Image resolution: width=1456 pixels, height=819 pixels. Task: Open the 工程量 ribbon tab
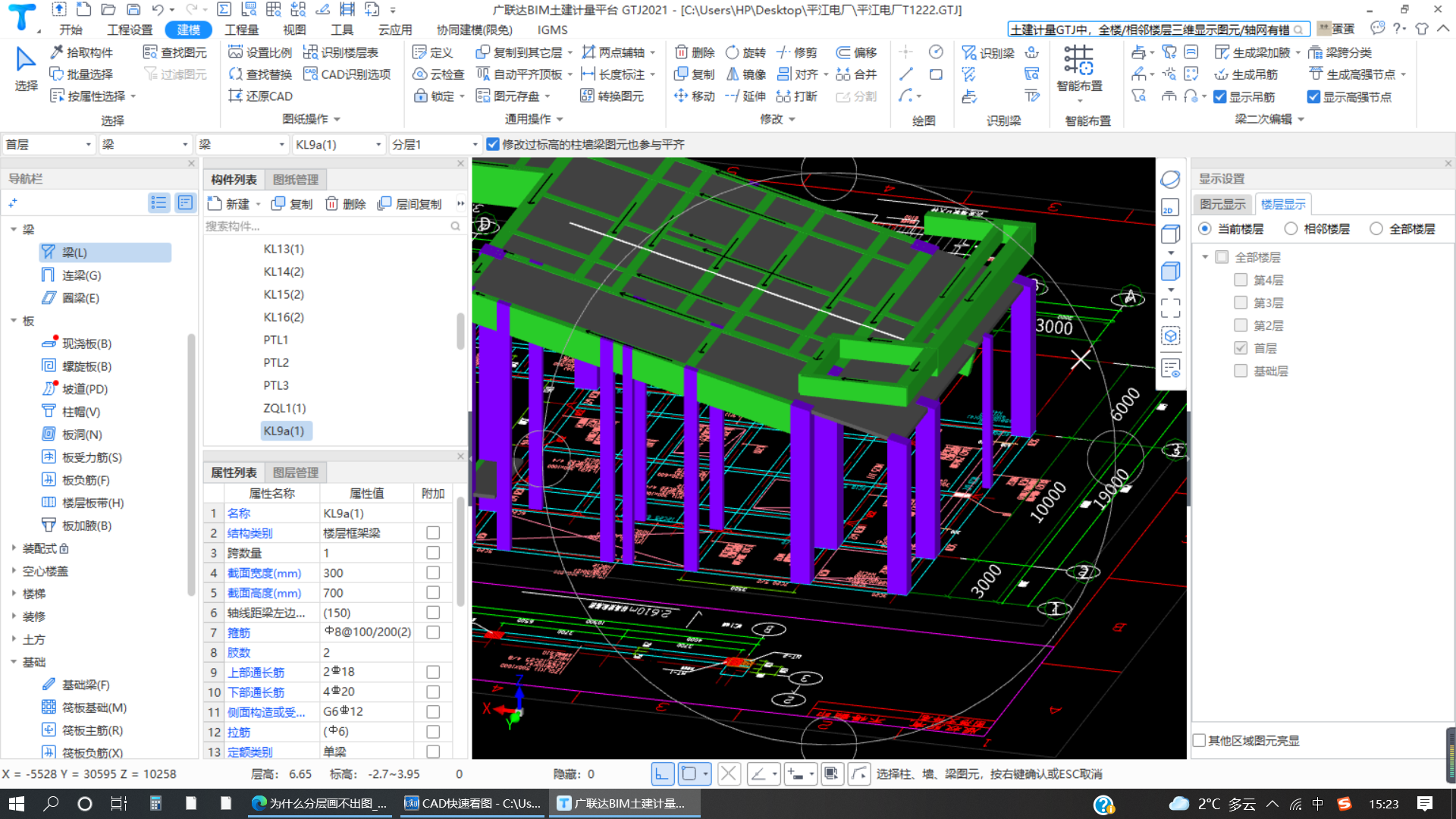point(242,30)
